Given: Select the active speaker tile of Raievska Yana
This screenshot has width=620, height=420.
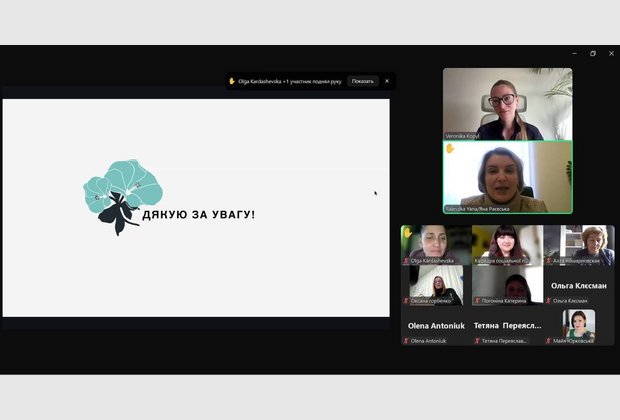Looking at the screenshot, I should 508,177.
